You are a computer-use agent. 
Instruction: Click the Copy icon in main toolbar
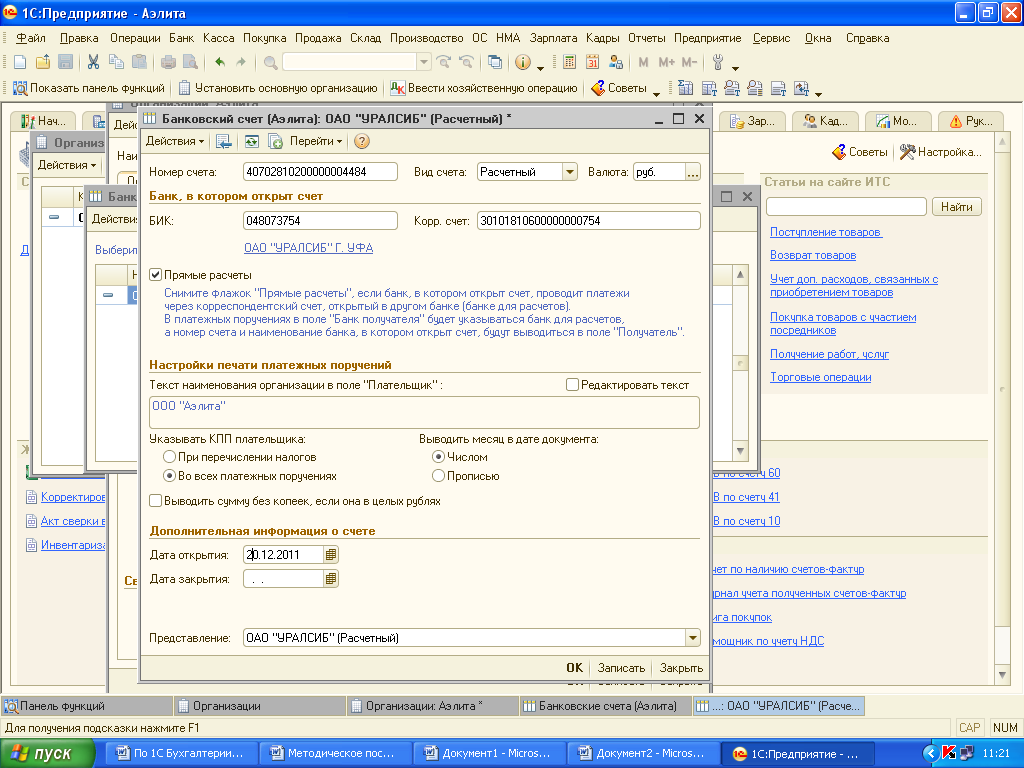point(116,63)
